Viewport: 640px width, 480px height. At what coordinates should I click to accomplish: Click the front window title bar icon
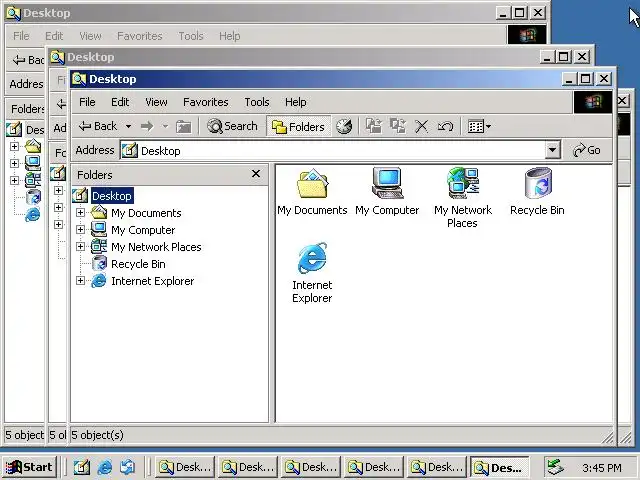(x=79, y=79)
